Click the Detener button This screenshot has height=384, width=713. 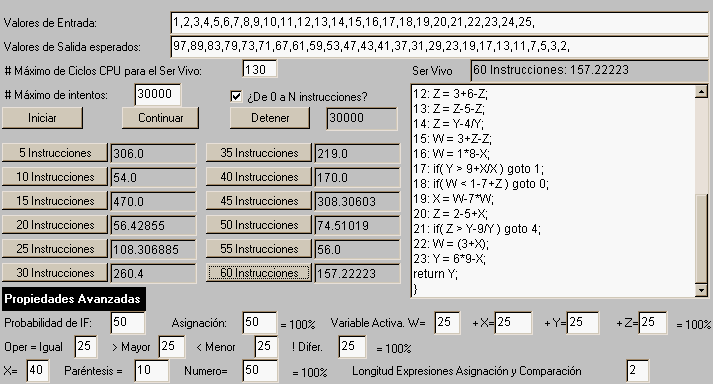click(270, 118)
